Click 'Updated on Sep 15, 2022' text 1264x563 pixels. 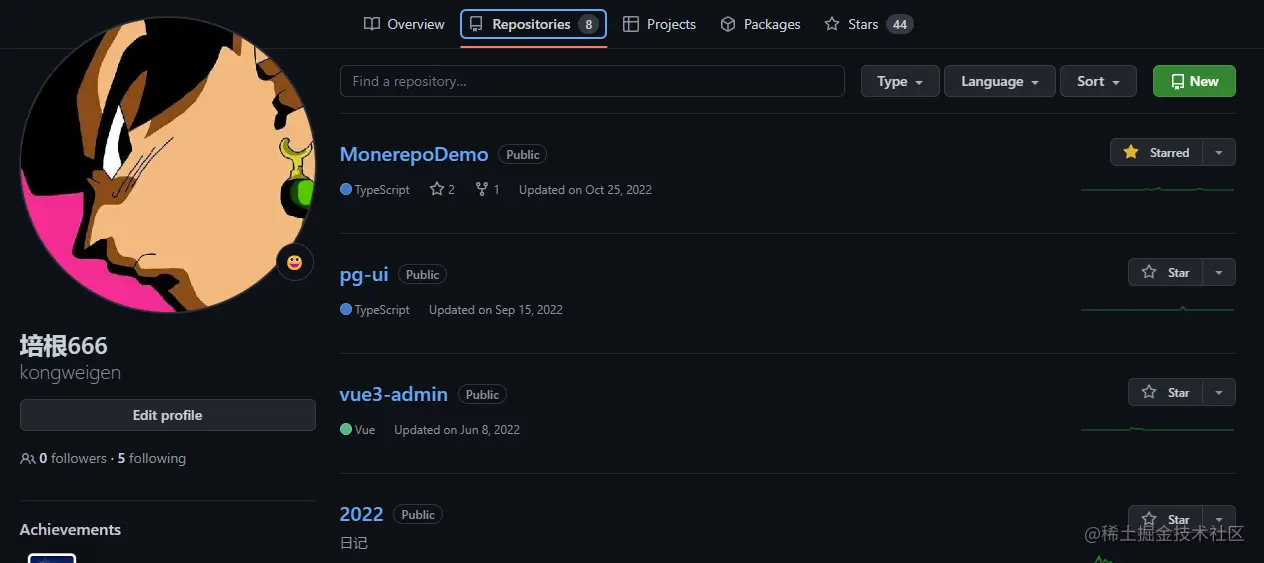point(496,310)
